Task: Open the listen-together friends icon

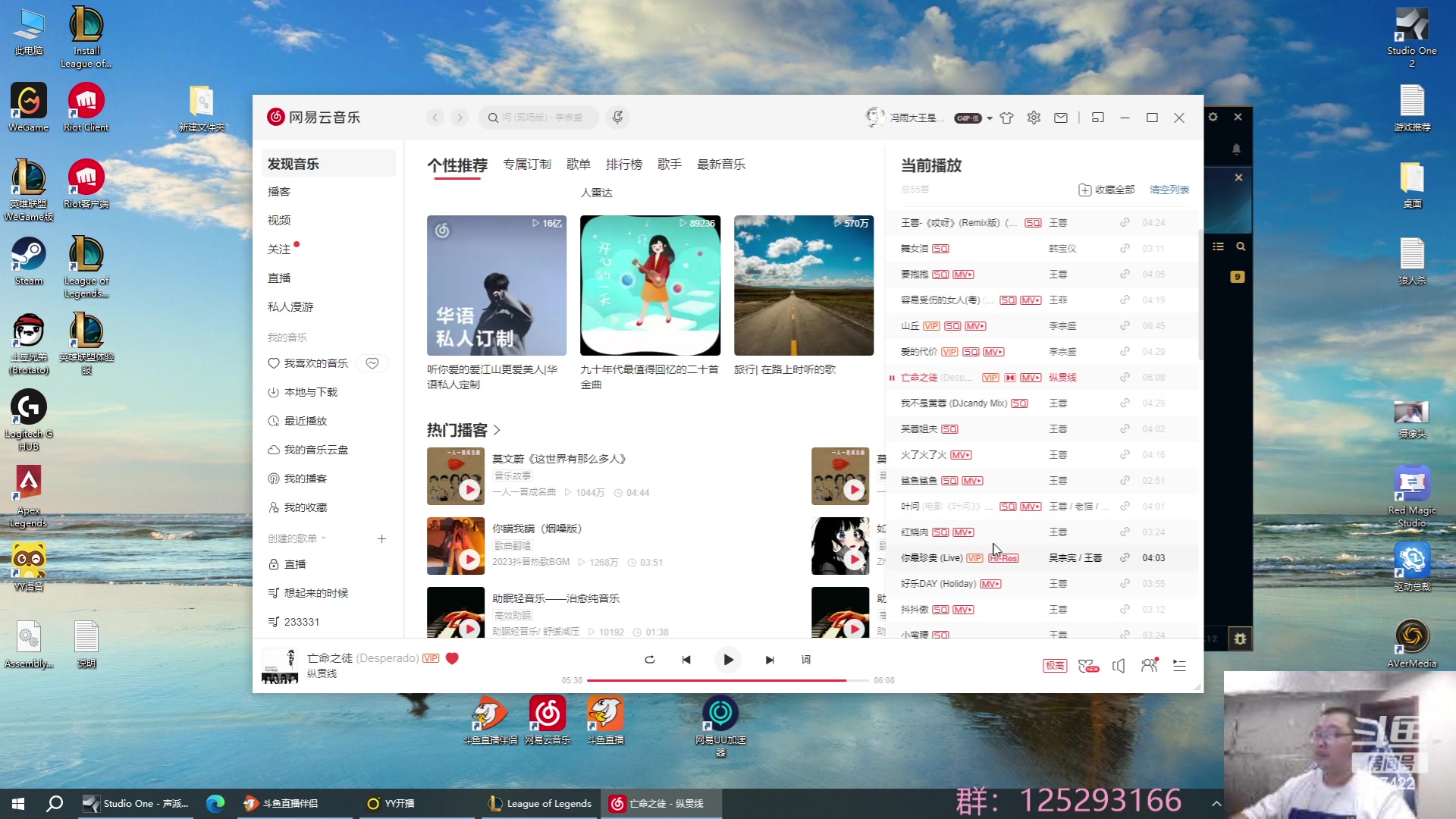Action: pyautogui.click(x=1149, y=666)
